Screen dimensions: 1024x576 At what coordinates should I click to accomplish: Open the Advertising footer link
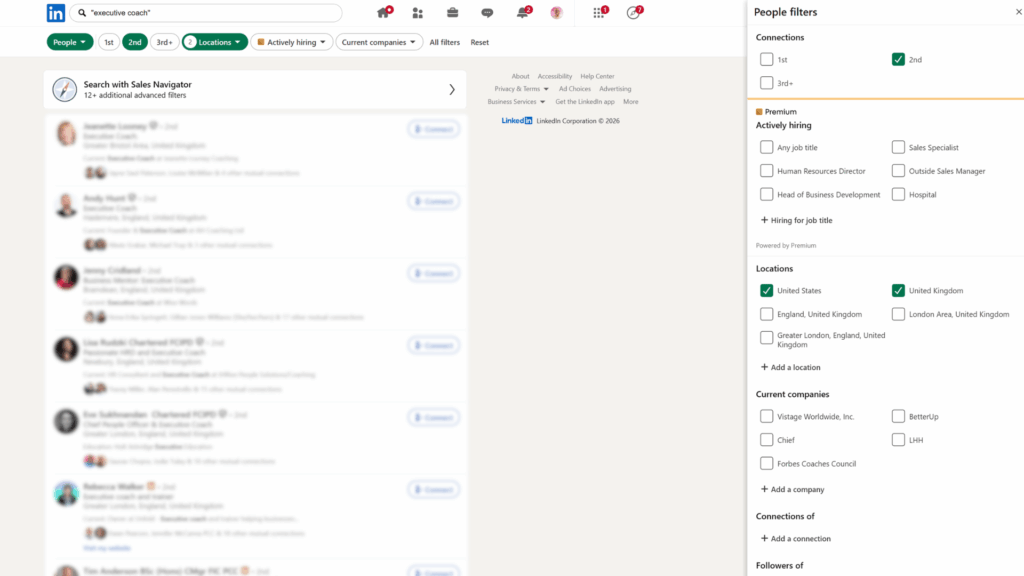[615, 89]
